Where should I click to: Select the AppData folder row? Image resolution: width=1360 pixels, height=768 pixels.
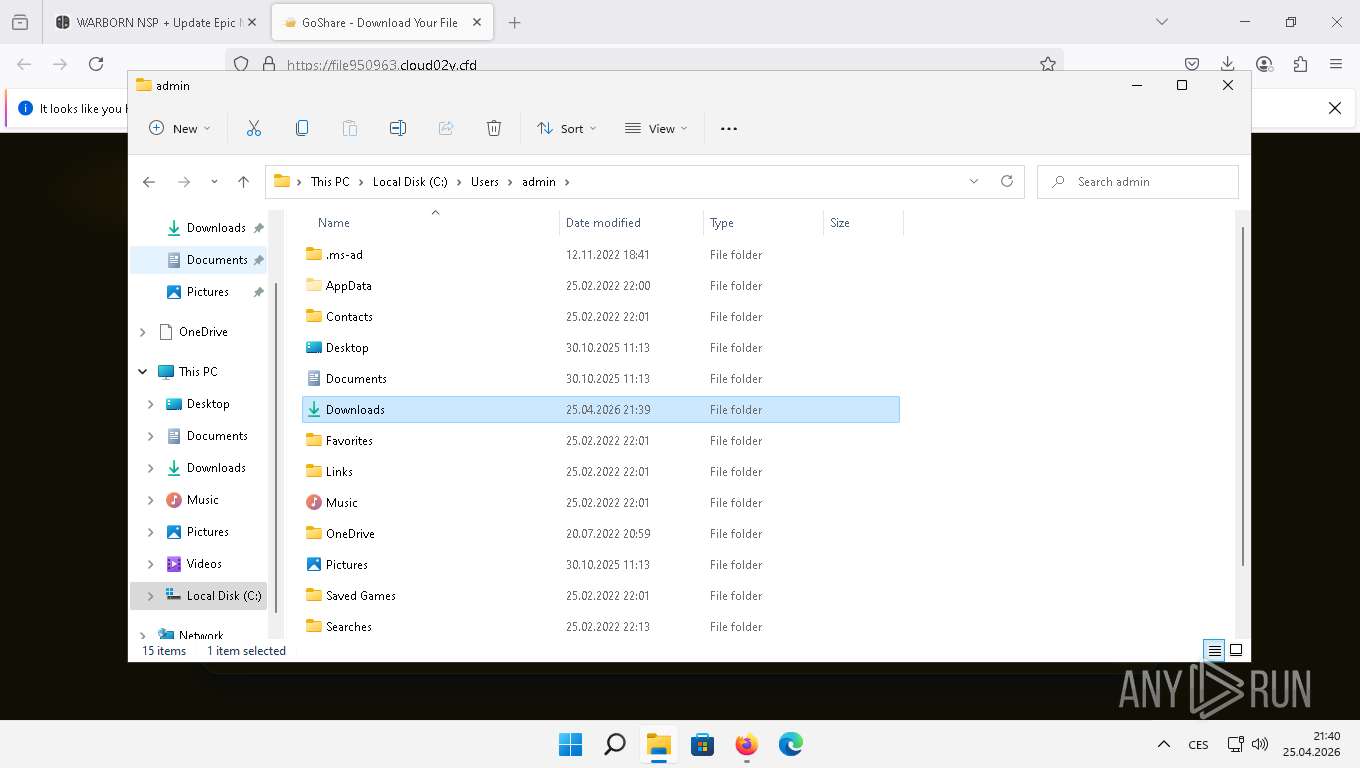coord(601,286)
